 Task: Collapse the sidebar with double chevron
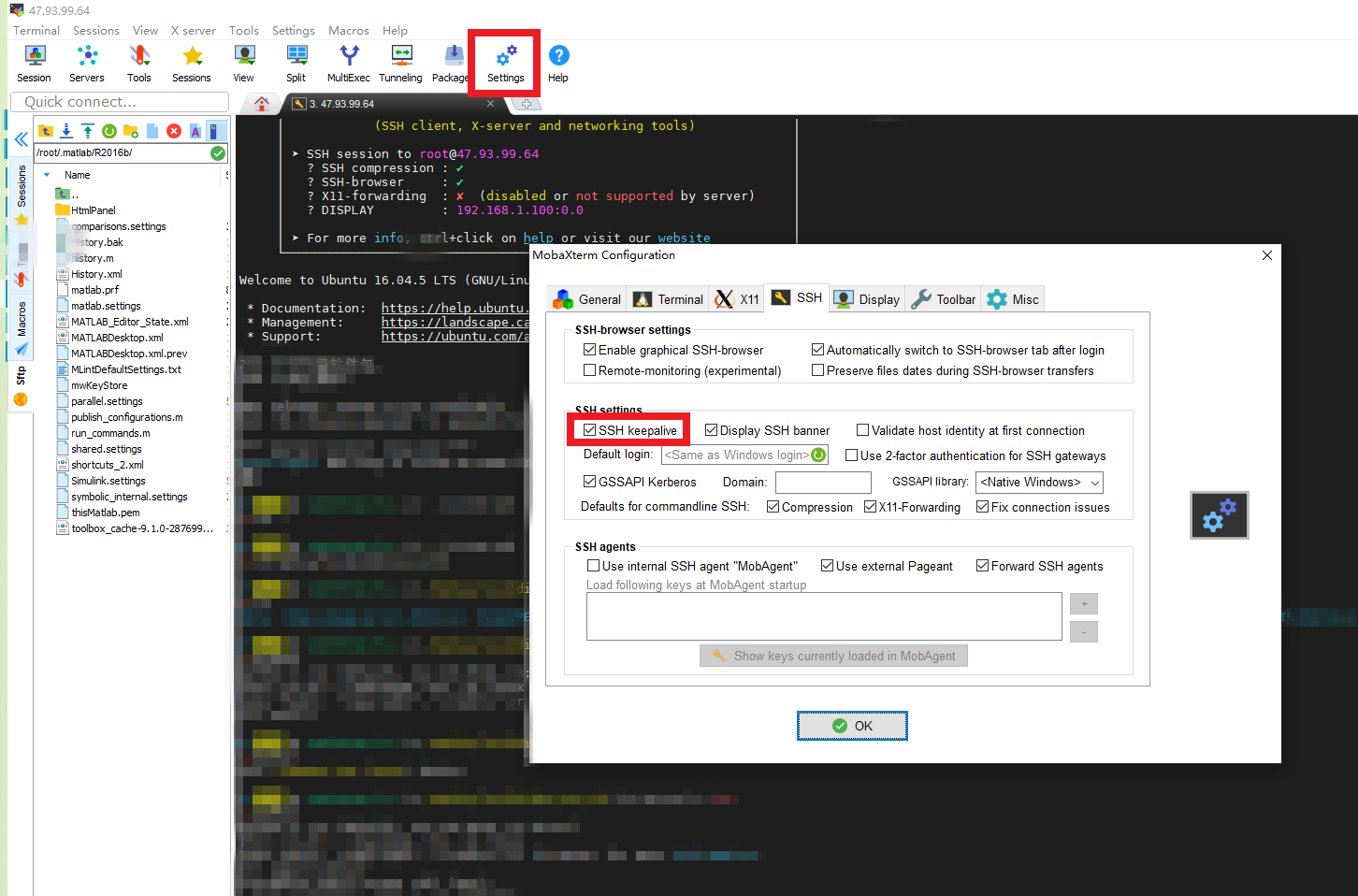(21, 140)
